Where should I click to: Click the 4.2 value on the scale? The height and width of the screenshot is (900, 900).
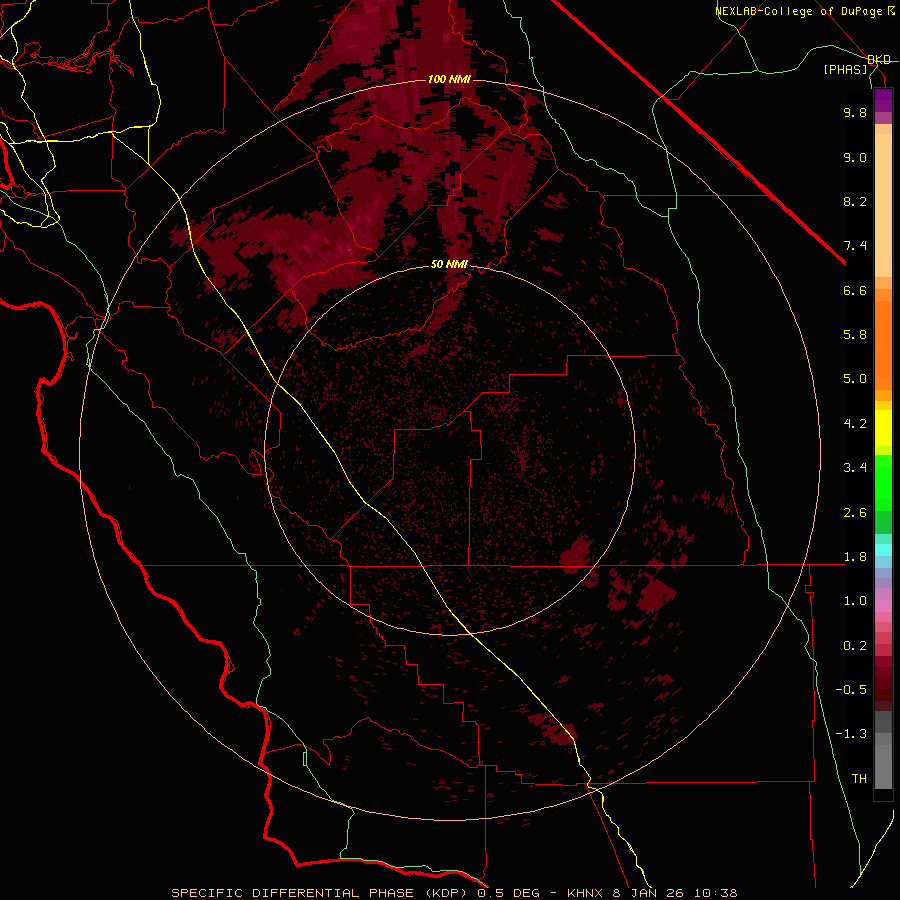[855, 424]
